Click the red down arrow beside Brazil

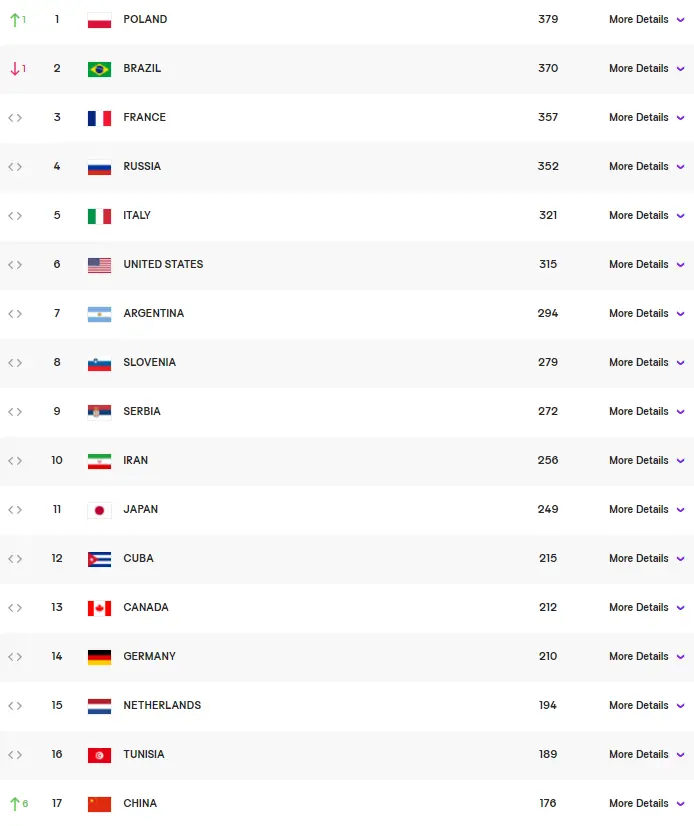pos(15,68)
